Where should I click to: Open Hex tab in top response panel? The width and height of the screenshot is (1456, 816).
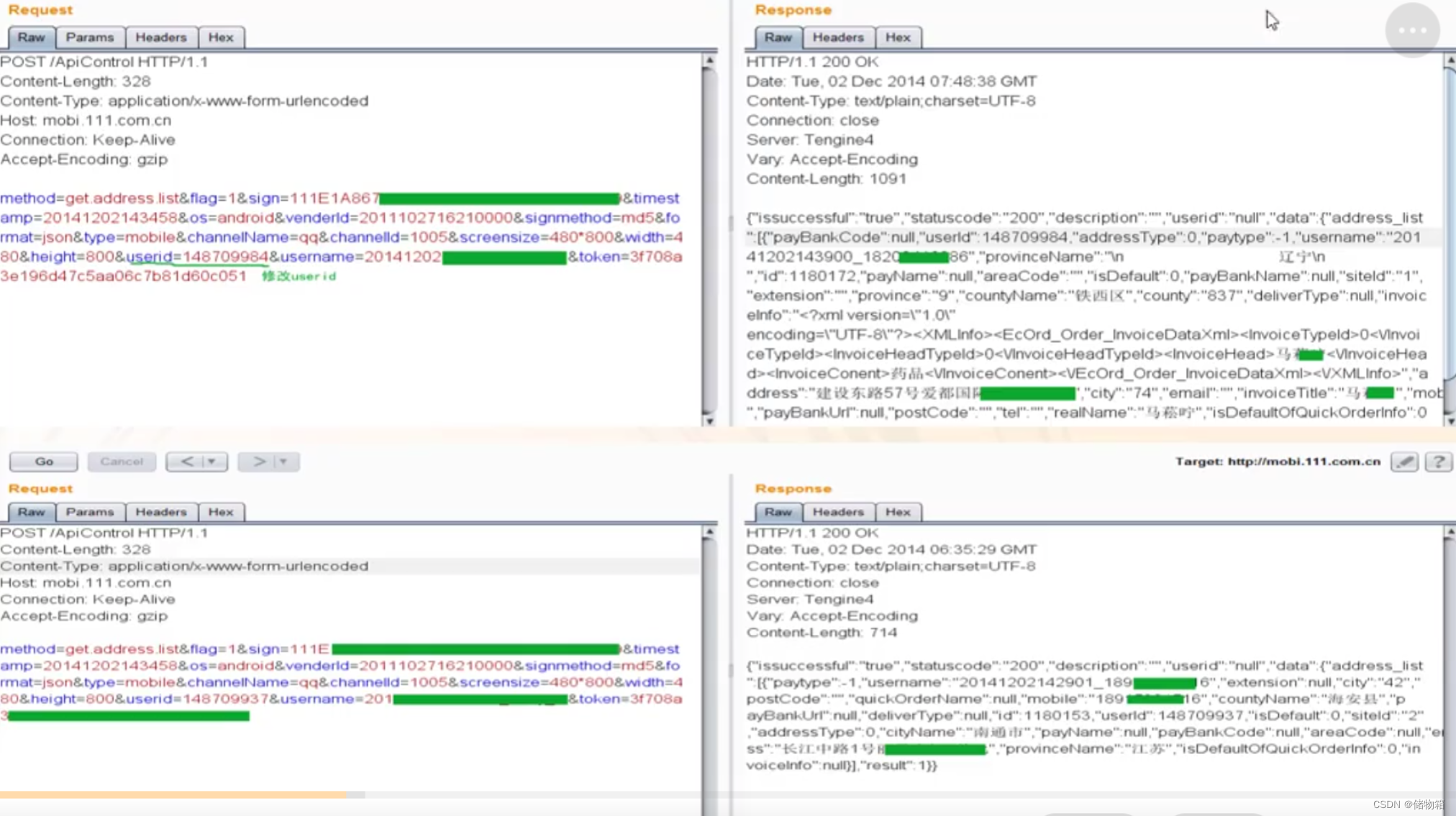[897, 37]
